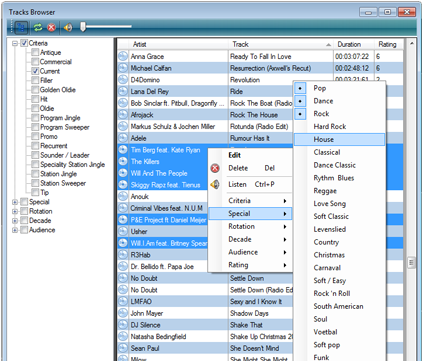Screen dimensions: 423x361
Task: Click the red delete icon in toolbar
Action: [x=52, y=27]
